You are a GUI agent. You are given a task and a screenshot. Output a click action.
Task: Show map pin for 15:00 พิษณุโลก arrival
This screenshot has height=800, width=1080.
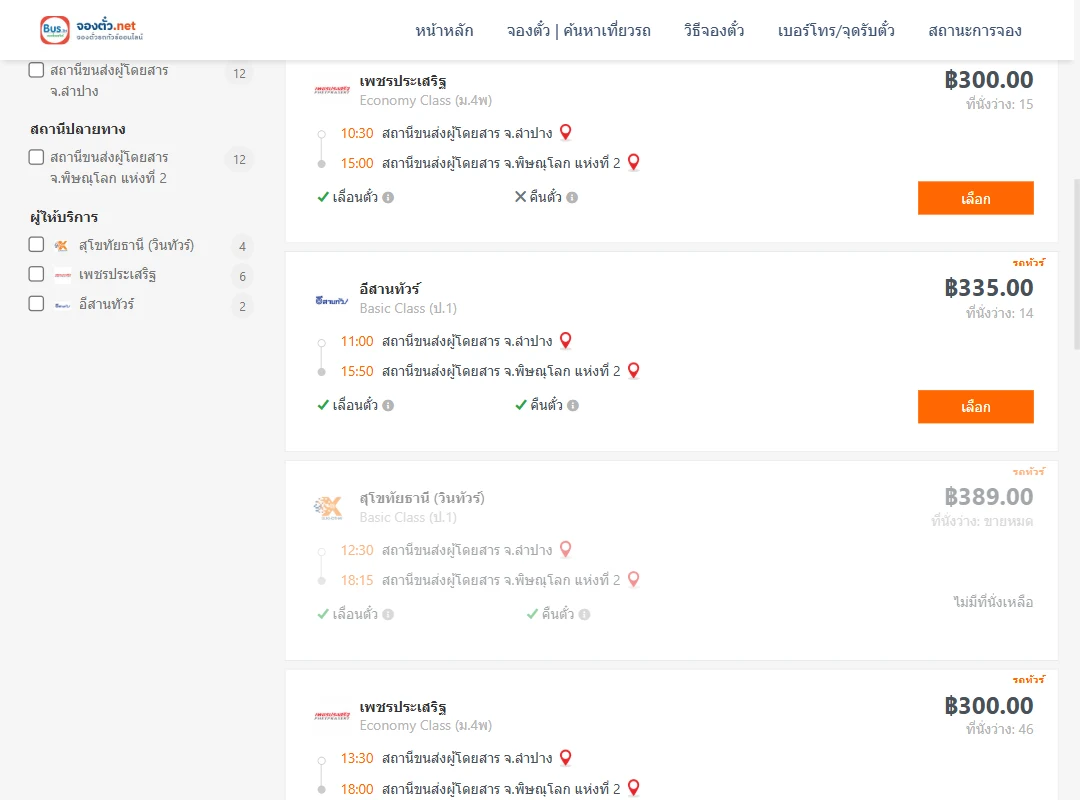[x=634, y=163]
